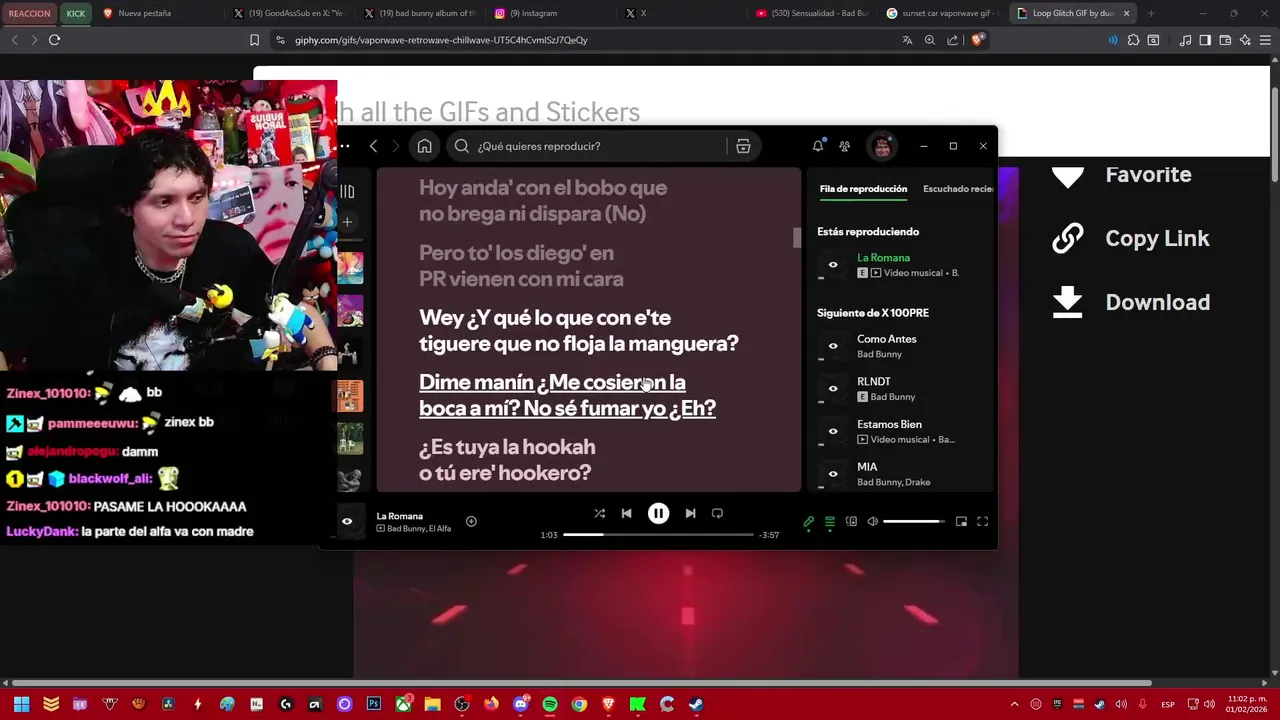The width and height of the screenshot is (1280, 720).
Task: Bookmark this page icon in address bar
Action: tap(254, 40)
